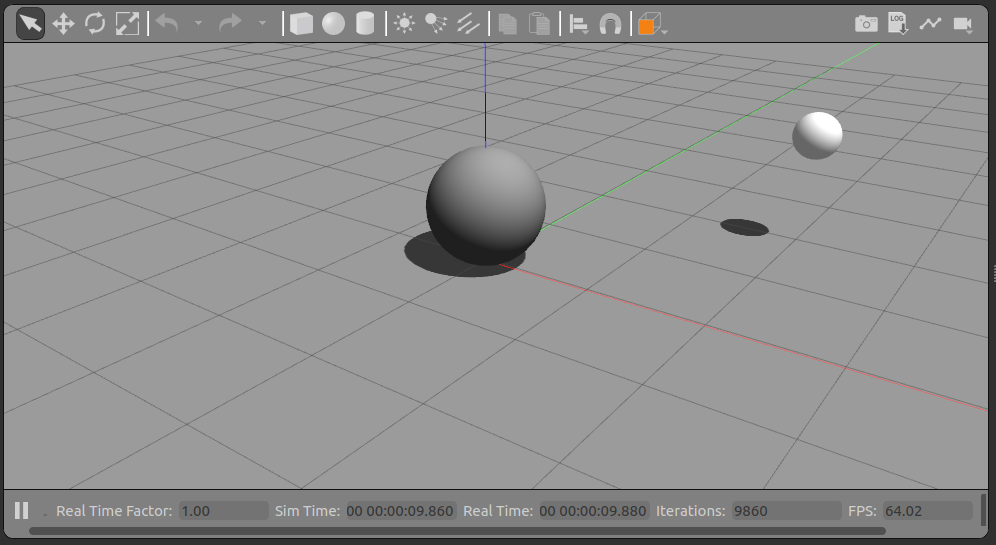Click the LOG data recording icon
This screenshot has height=545, width=996.
point(898,24)
